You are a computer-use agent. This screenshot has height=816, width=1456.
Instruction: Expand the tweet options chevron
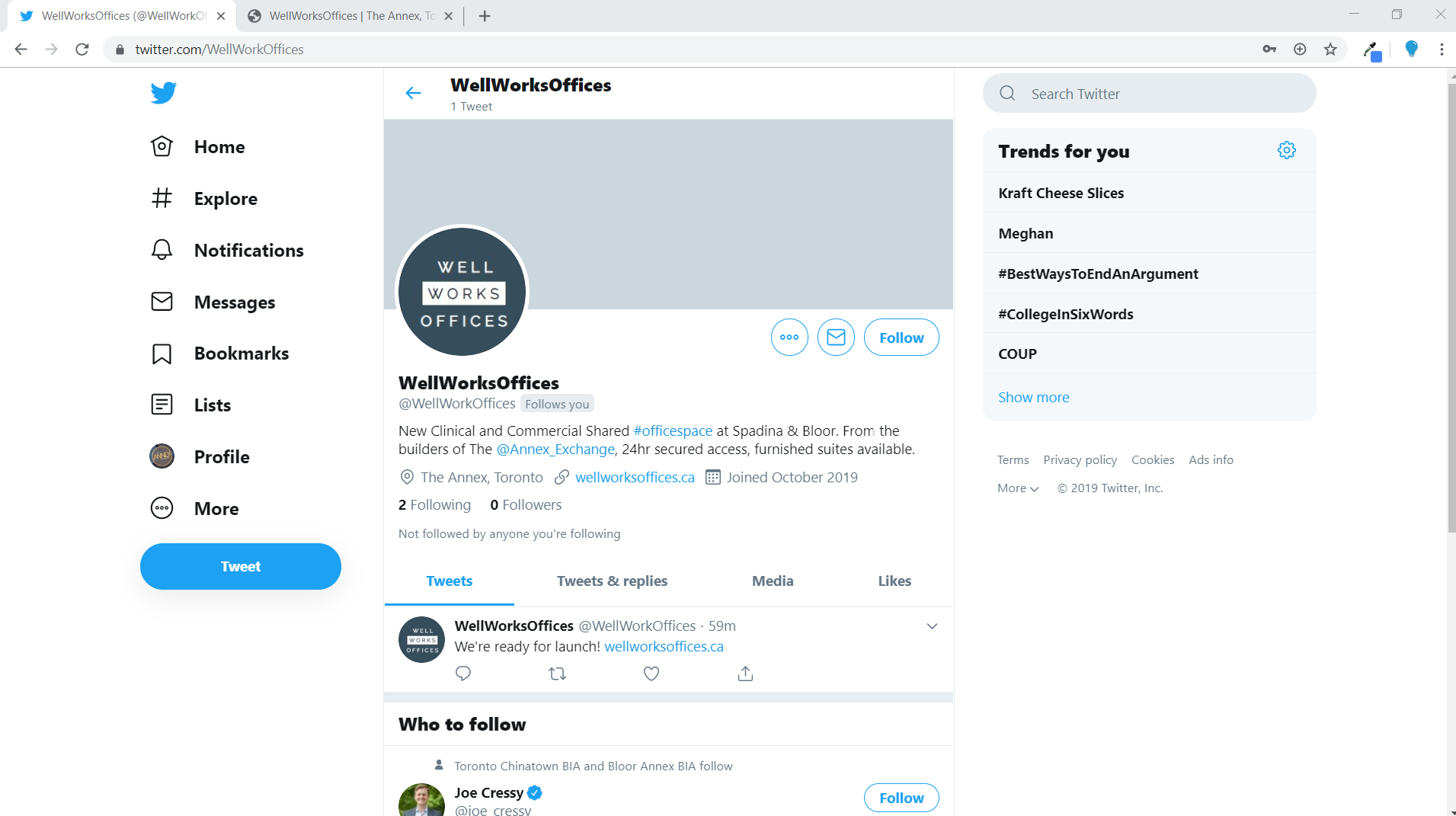(932, 626)
